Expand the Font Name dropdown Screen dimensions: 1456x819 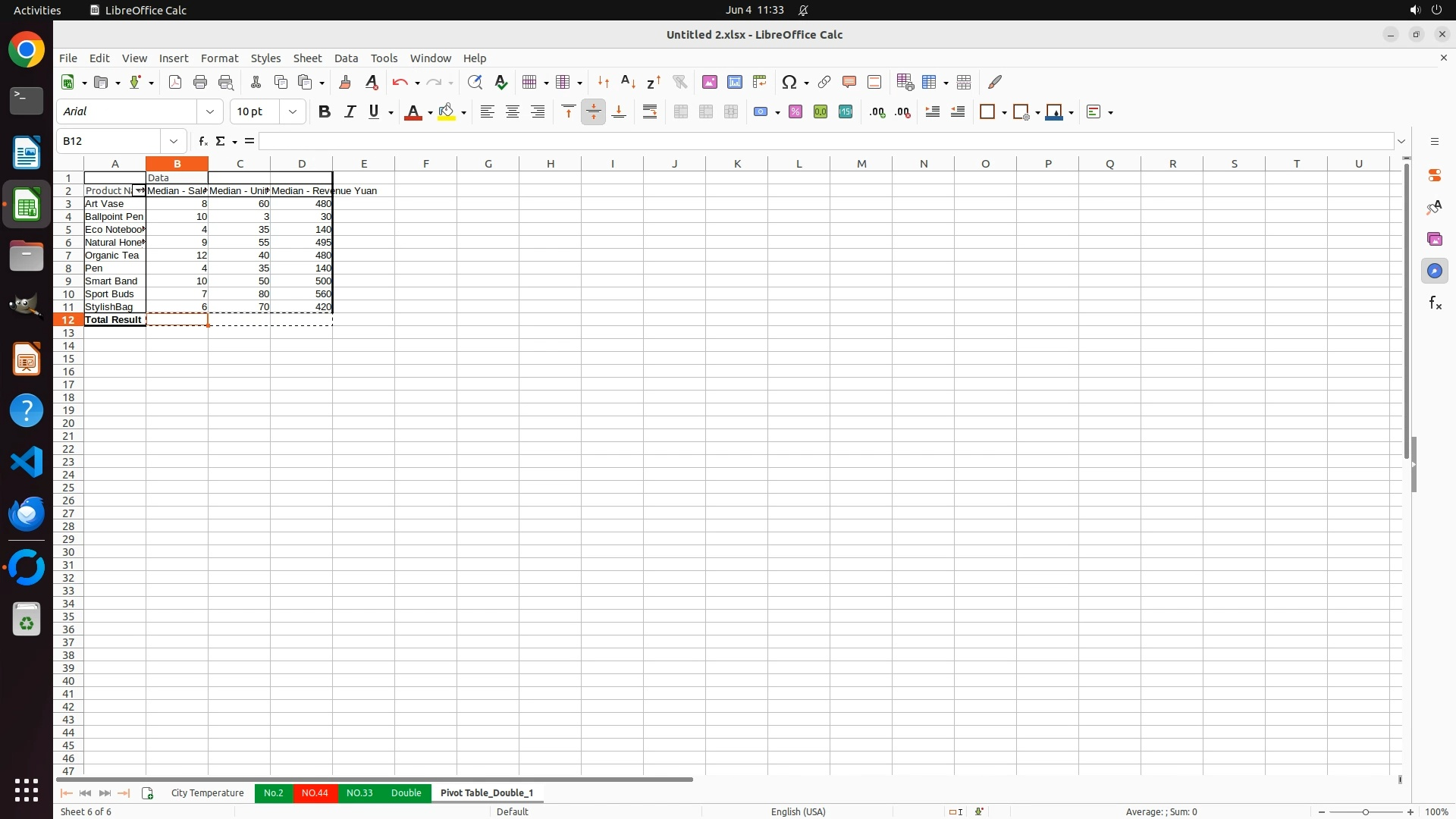point(210,112)
